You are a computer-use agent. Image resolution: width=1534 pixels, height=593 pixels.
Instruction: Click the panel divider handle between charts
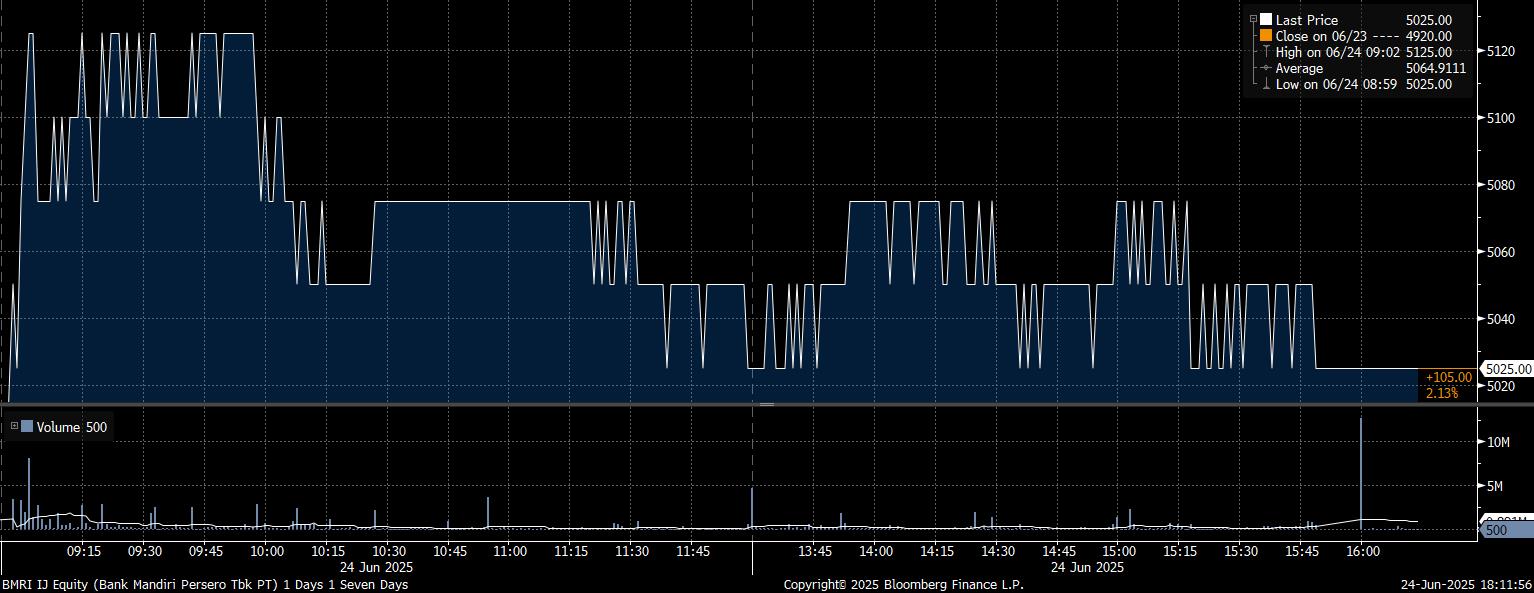coord(766,405)
